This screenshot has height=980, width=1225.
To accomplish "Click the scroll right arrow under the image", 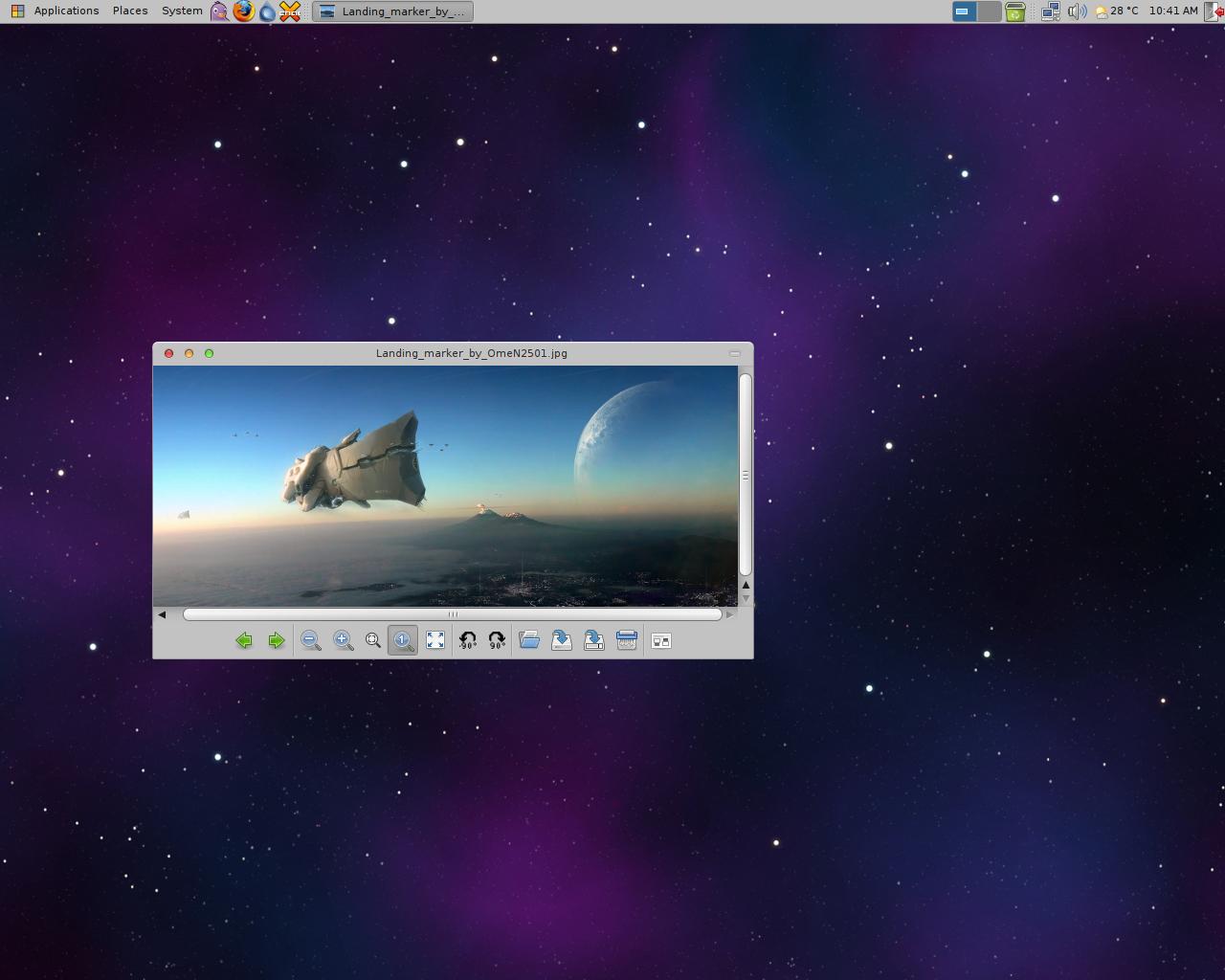I will point(729,614).
